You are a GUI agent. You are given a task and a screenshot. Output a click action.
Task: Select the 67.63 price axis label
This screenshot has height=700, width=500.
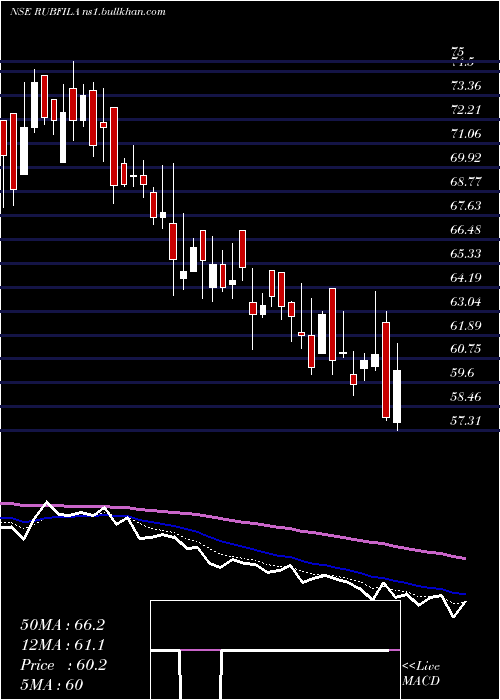coord(466,206)
